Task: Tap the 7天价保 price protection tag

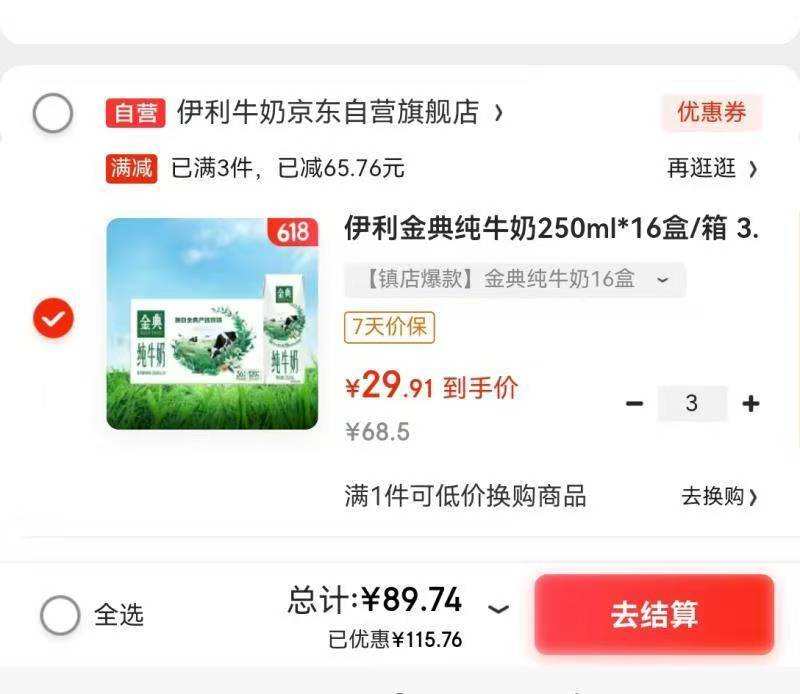Action: [x=390, y=327]
